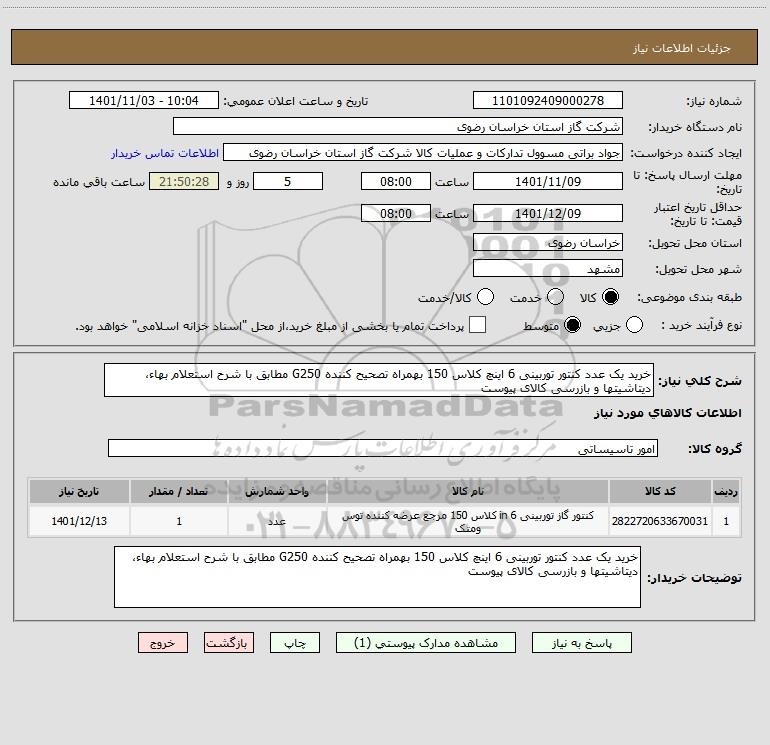Screen dimensions: 770x745
Task: Click the delivery province field خراسان رضوی
Action: point(548,243)
